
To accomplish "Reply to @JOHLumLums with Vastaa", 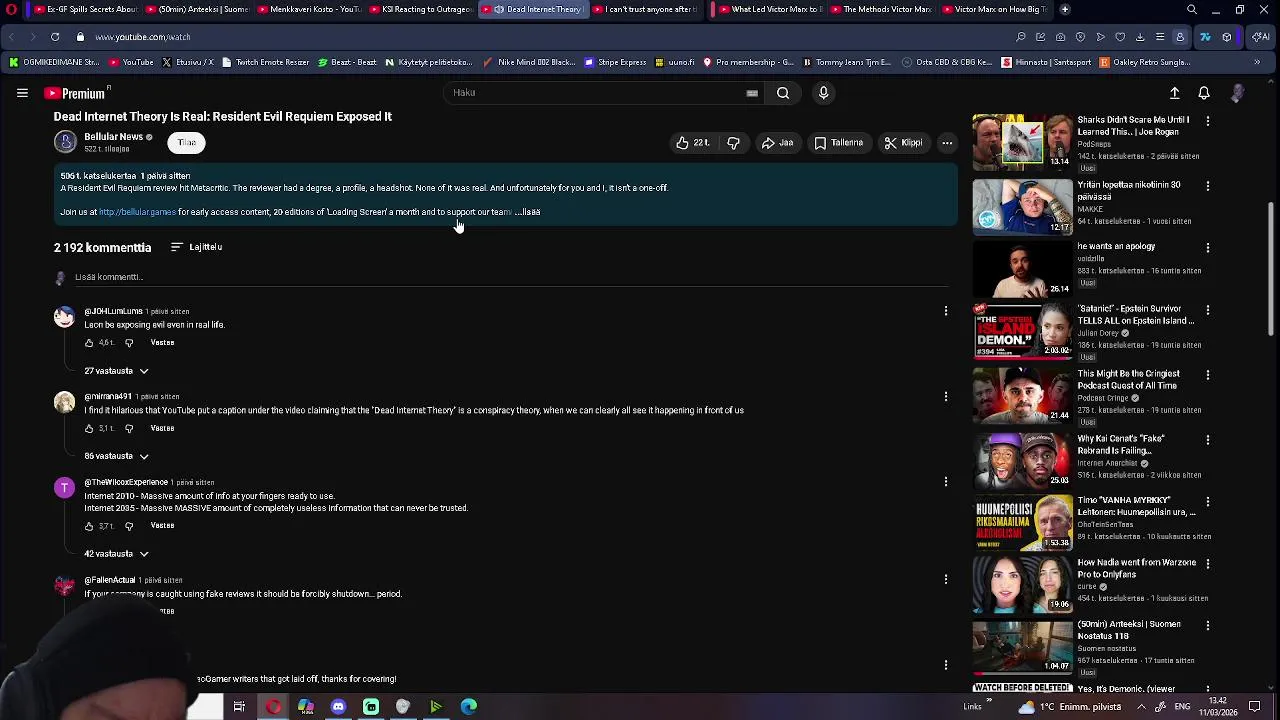I will click(162, 343).
